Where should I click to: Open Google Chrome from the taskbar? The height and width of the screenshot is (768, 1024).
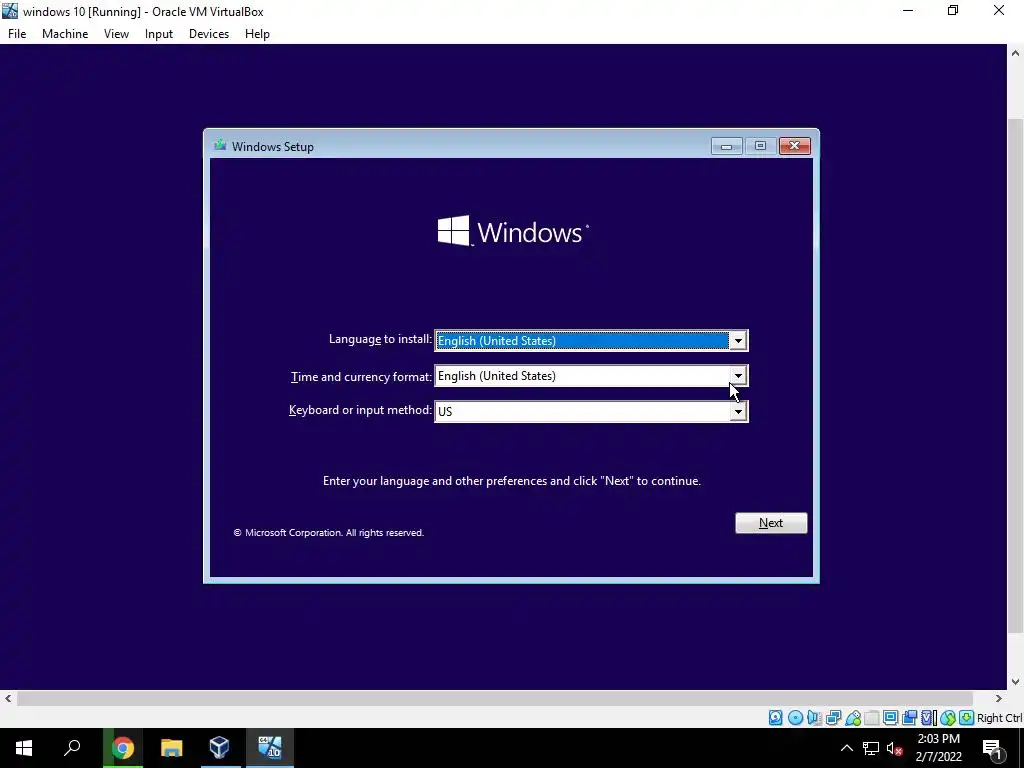click(x=122, y=748)
